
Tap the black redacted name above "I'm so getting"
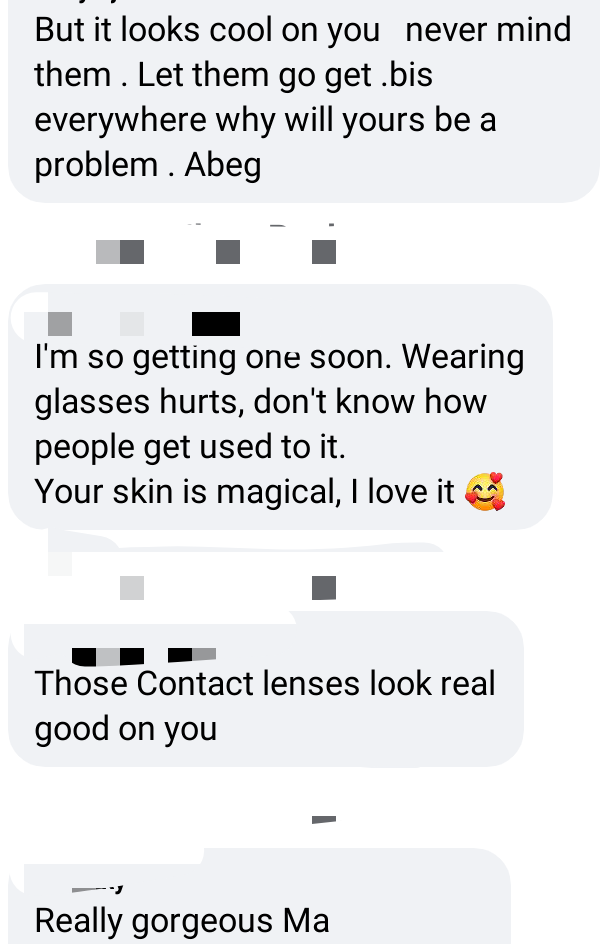[215, 324]
